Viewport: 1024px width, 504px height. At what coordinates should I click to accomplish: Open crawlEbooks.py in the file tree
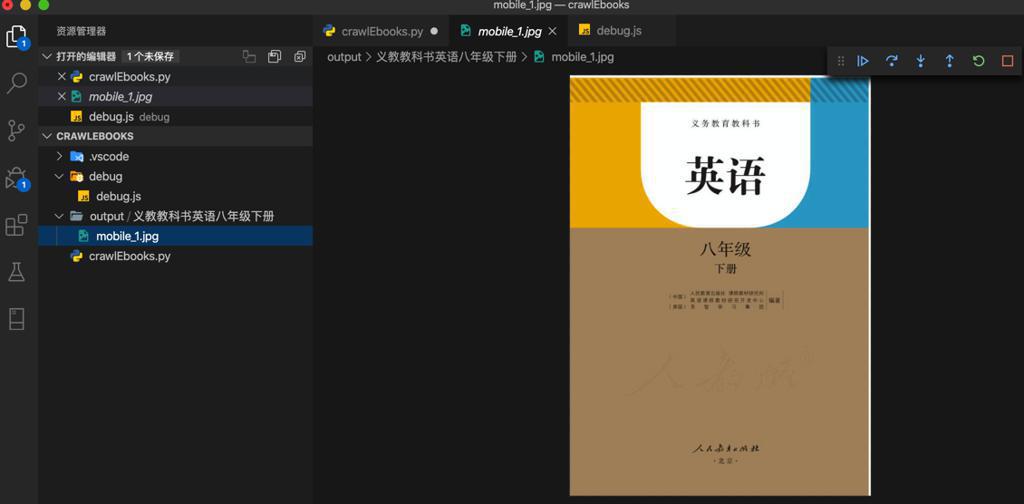175,256
